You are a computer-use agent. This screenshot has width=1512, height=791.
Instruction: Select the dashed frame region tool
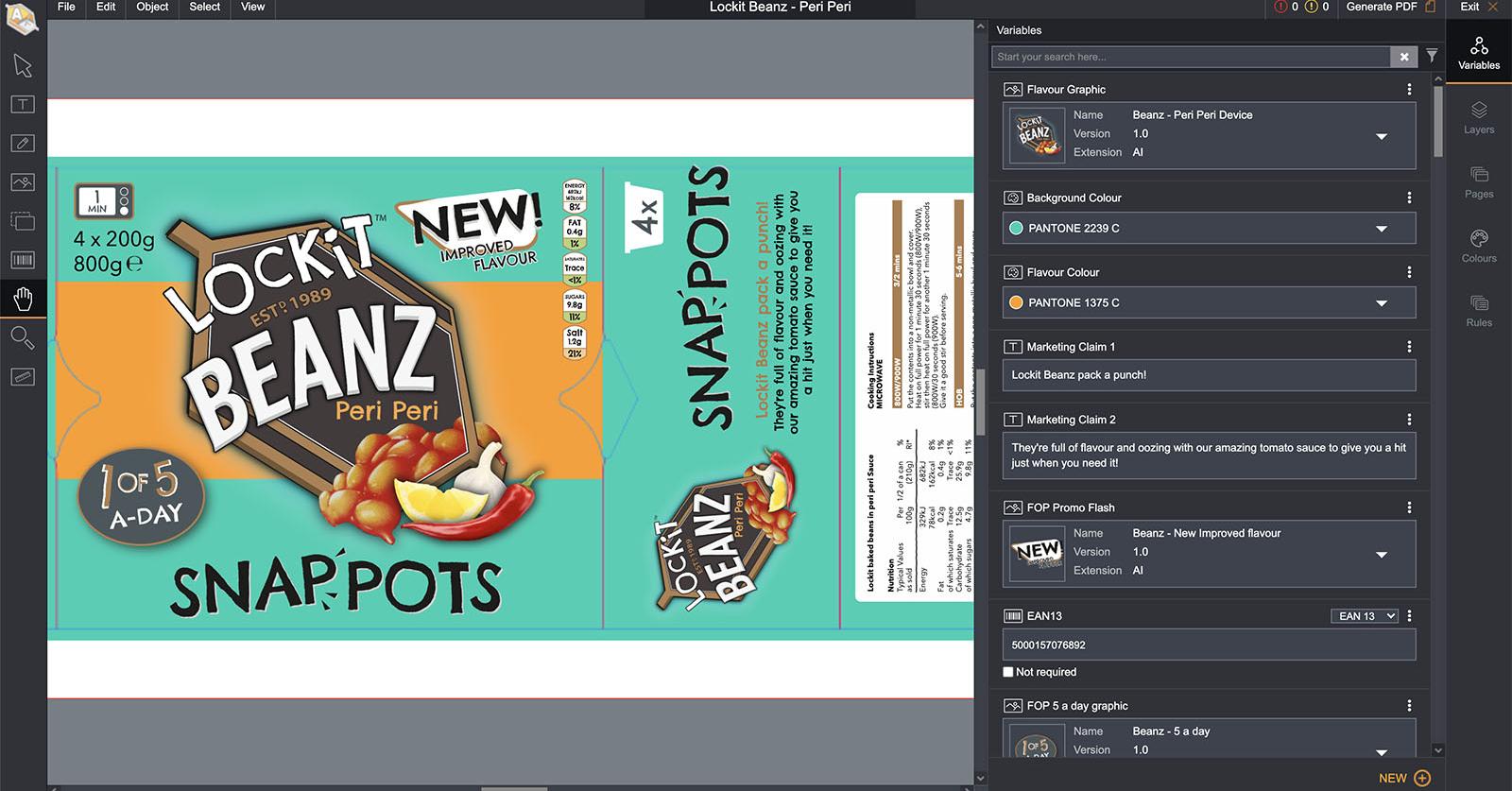23,221
